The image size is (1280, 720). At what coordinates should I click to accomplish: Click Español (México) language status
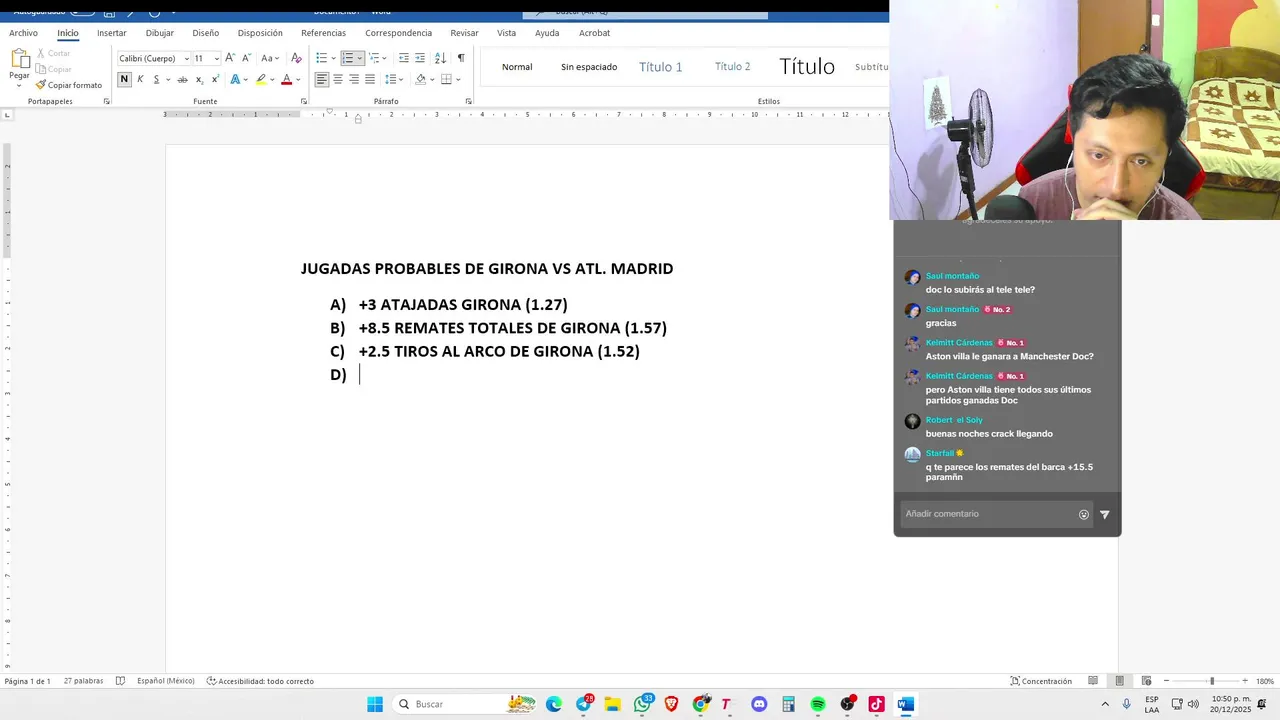166,681
